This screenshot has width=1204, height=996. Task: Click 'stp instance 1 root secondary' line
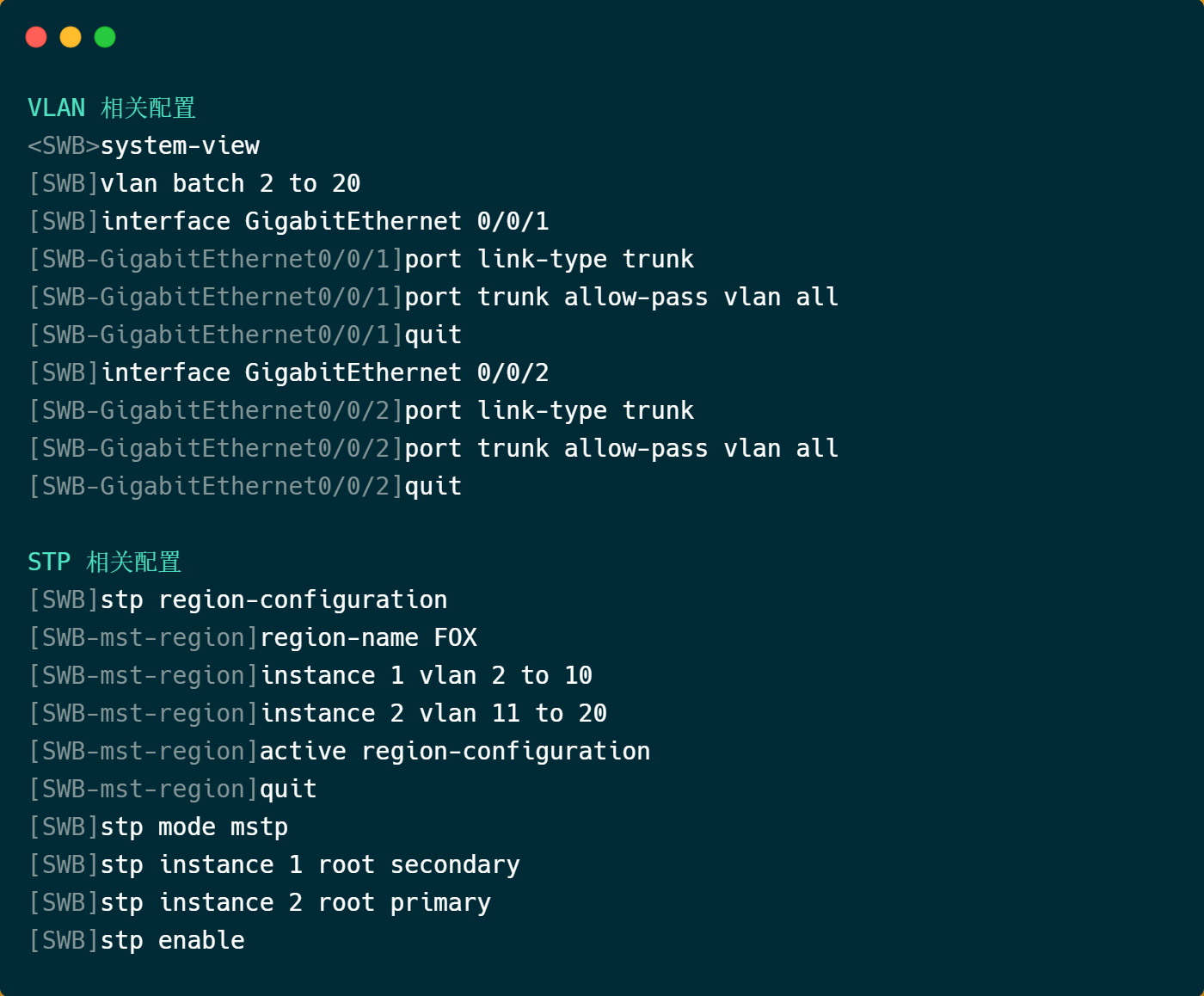click(x=274, y=864)
